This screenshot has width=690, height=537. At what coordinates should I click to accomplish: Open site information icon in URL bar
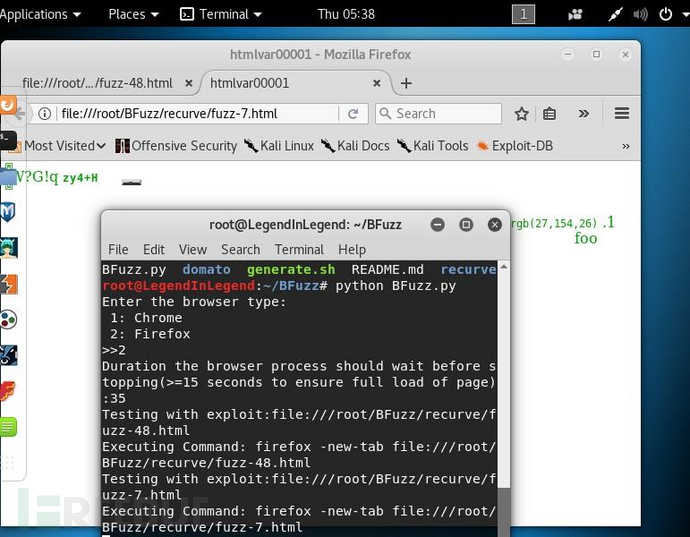pyautogui.click(x=44, y=114)
